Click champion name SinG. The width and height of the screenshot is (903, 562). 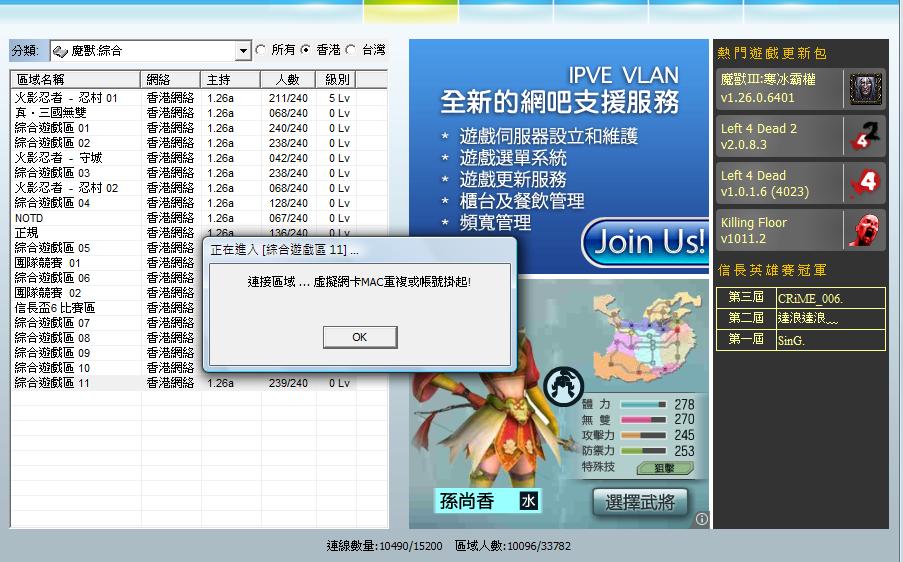tap(791, 340)
